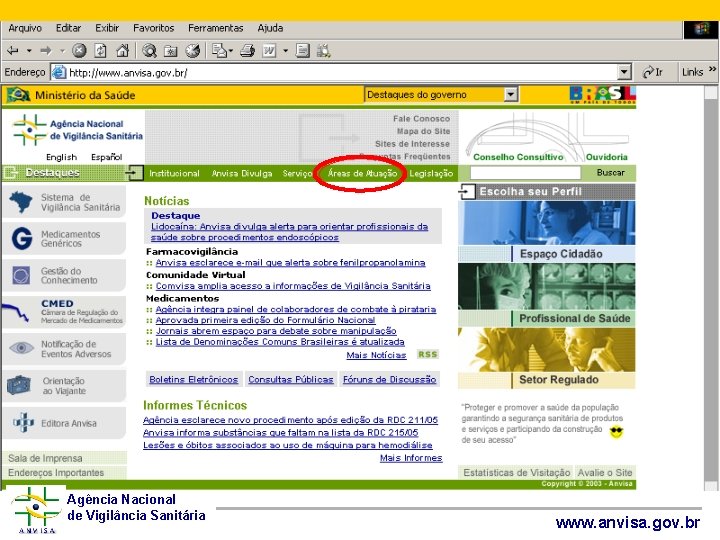Screen dimensions: 720x540
Task: Expand the address bar dropdown
Action: click(x=624, y=72)
